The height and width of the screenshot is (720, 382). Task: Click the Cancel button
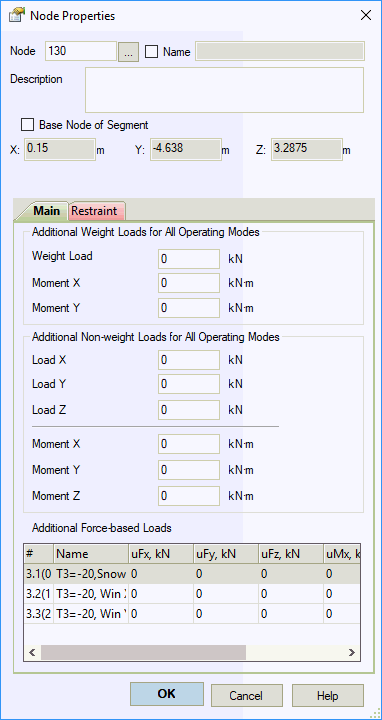[247, 695]
